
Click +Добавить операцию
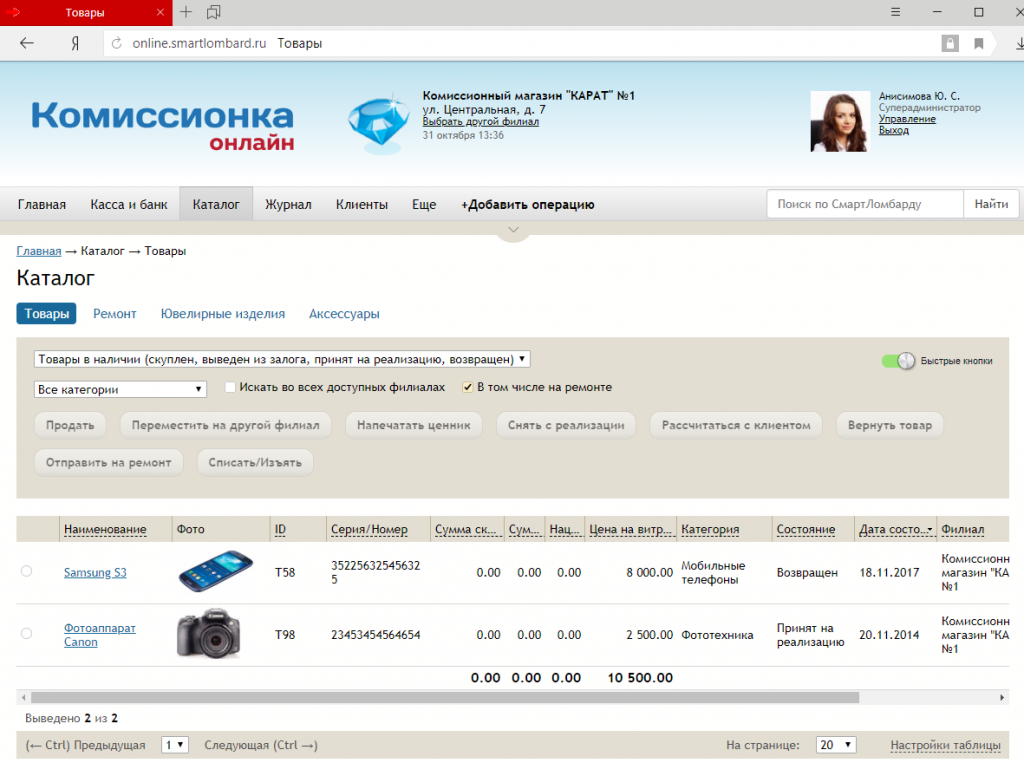pos(528,204)
